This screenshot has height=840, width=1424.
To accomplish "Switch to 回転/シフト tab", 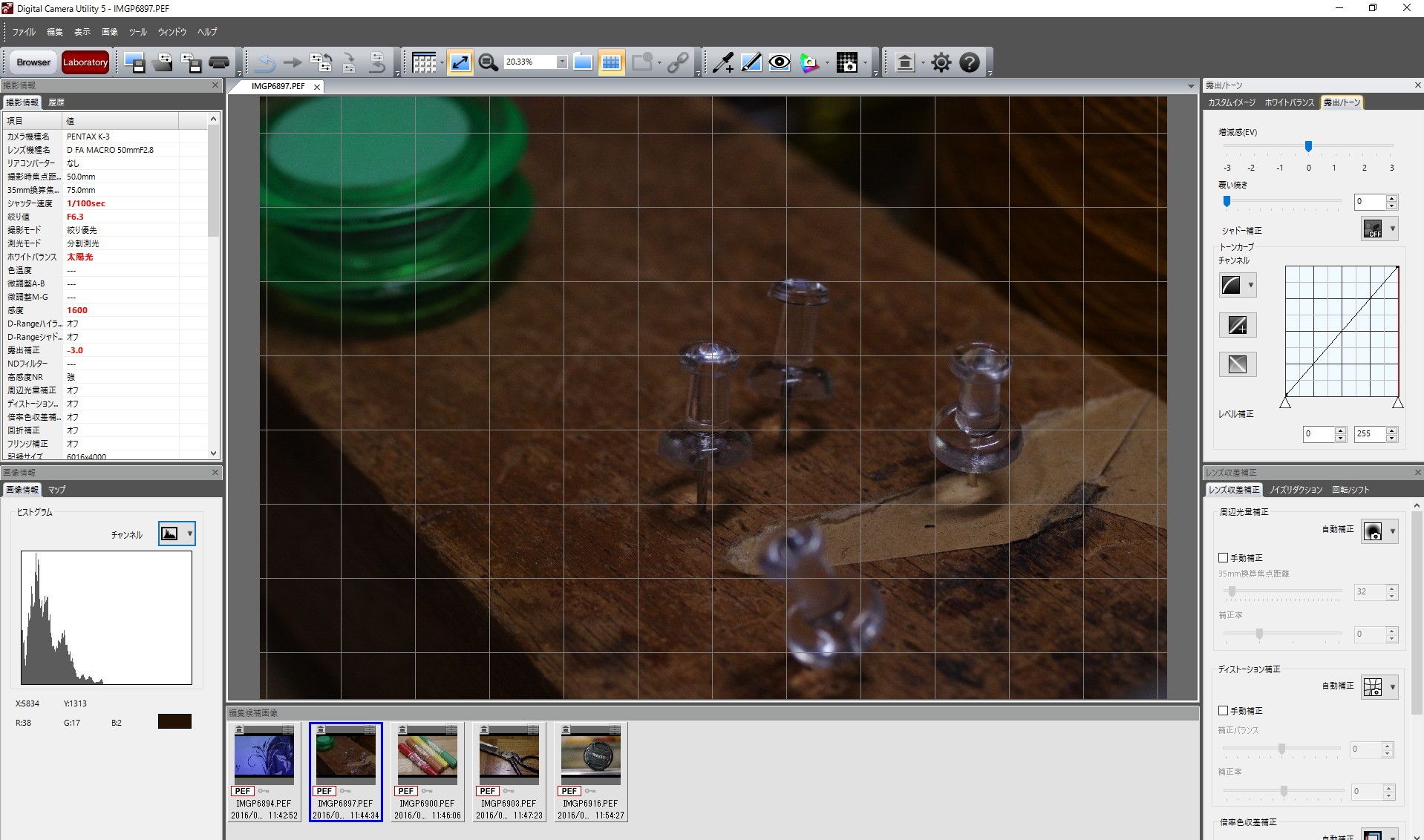I will [1350, 490].
